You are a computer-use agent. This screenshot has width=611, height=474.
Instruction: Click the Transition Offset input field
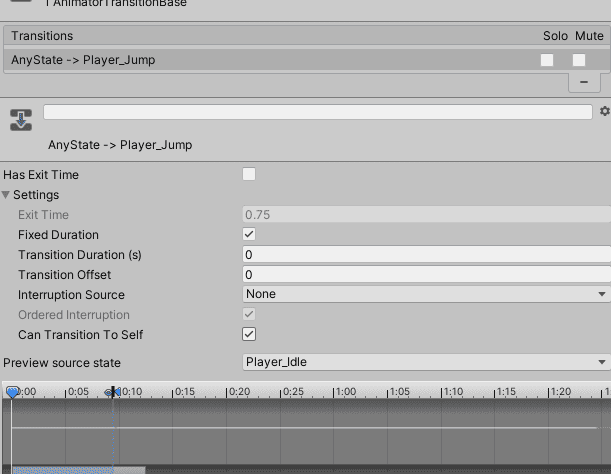(426, 275)
